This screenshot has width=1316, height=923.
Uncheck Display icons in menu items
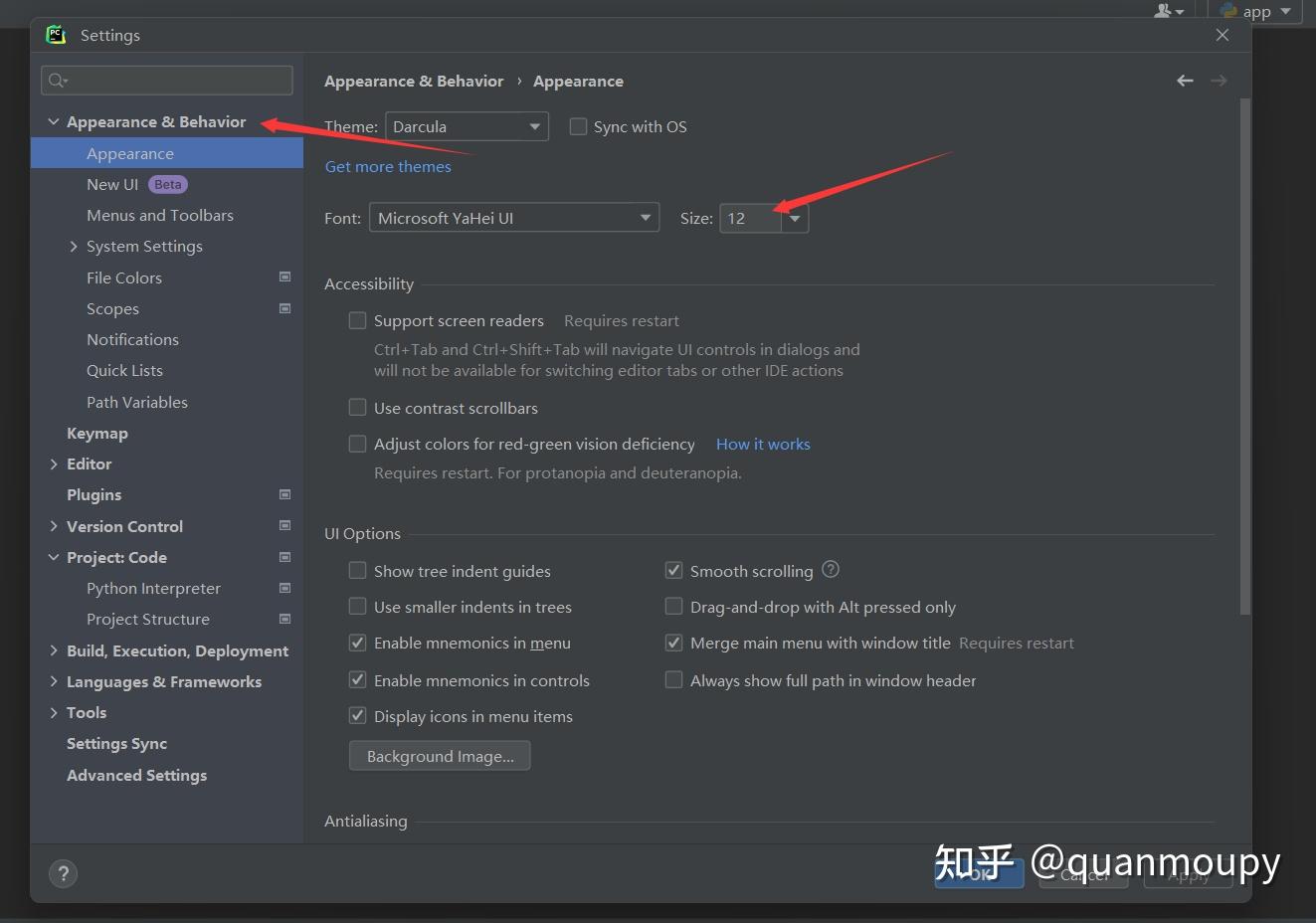tap(357, 715)
